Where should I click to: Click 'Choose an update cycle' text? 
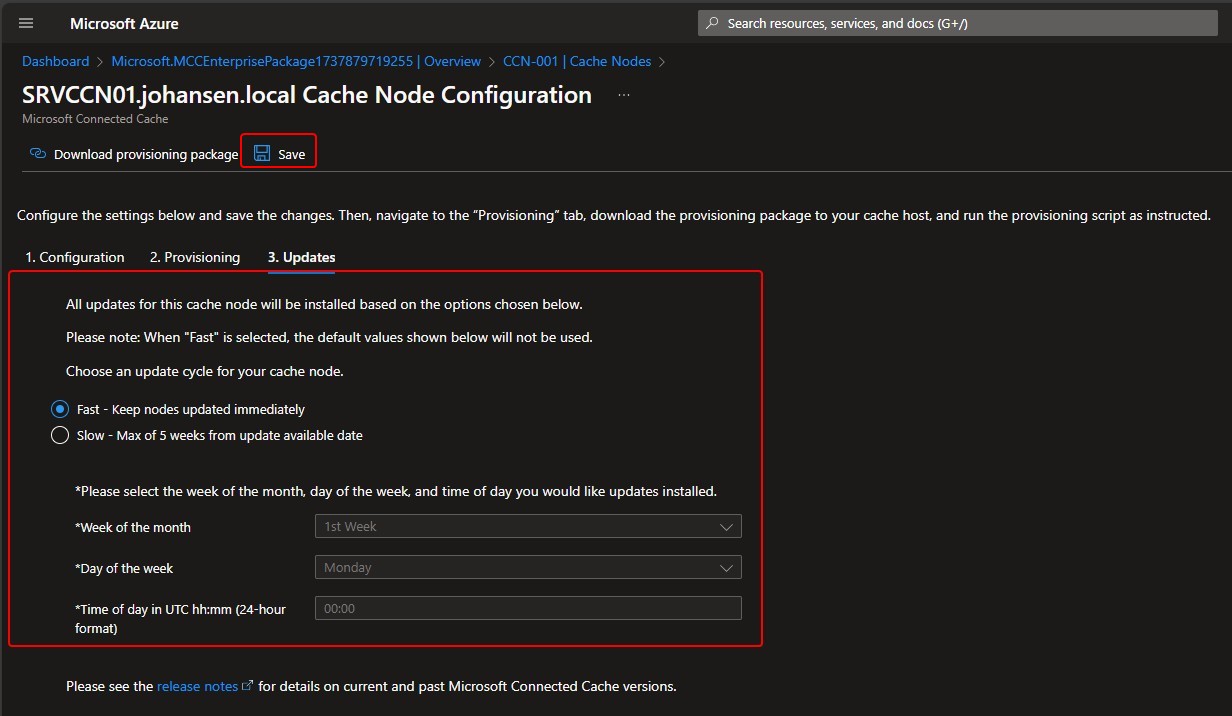(x=205, y=371)
